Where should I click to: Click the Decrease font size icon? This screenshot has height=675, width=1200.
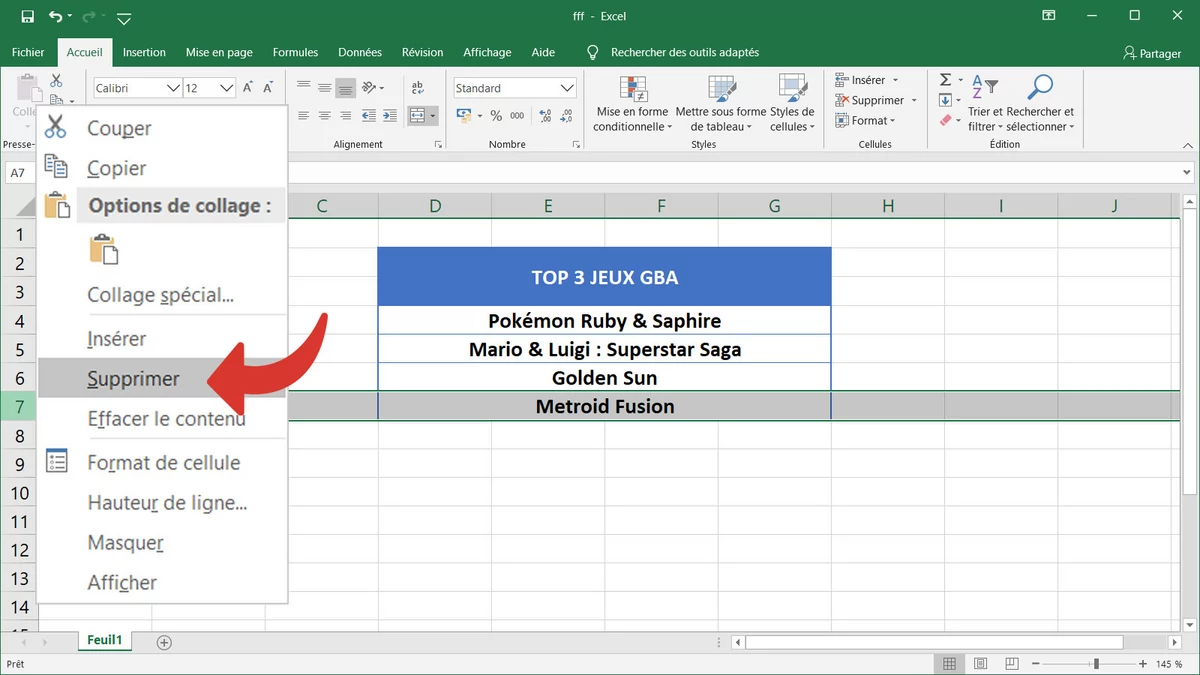pos(268,88)
